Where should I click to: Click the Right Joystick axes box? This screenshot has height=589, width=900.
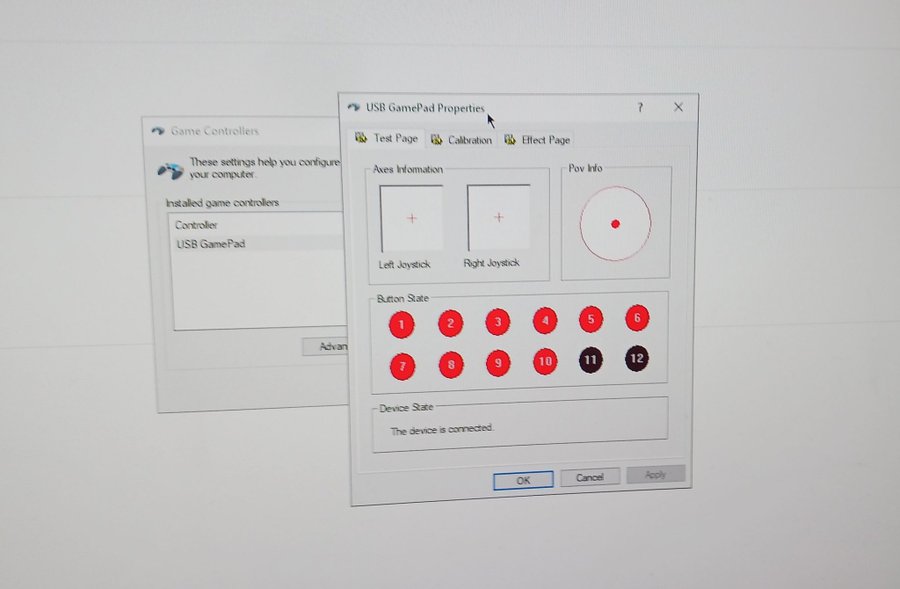point(498,217)
